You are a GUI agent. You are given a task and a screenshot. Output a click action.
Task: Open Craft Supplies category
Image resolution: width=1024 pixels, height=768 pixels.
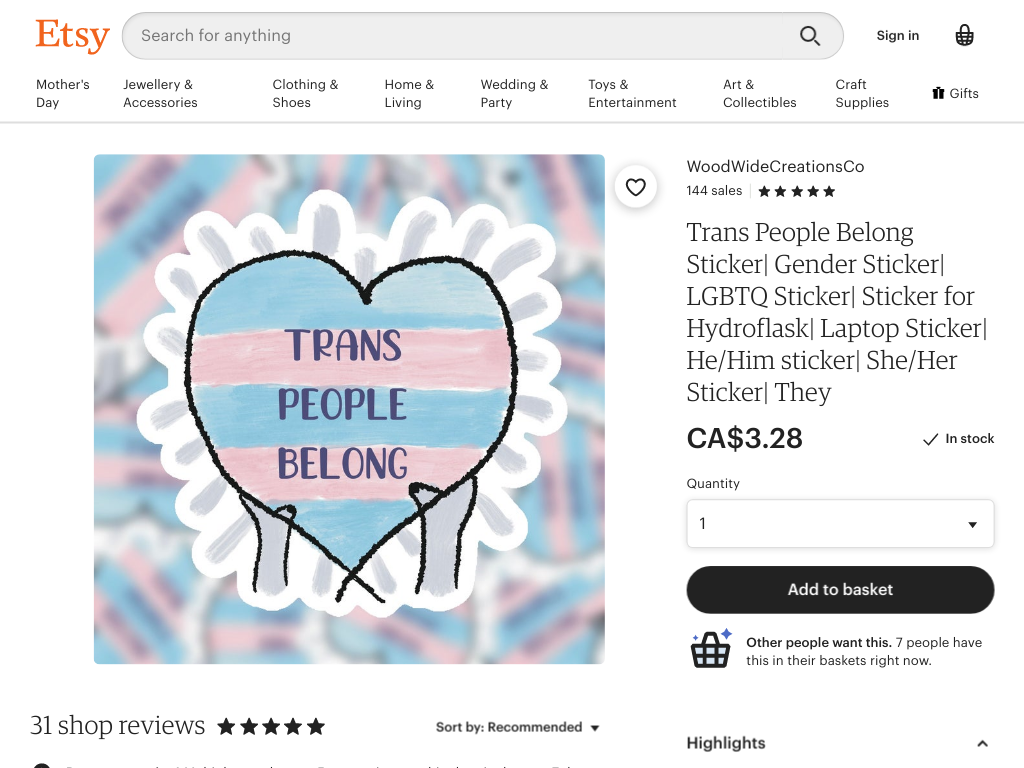(861, 93)
